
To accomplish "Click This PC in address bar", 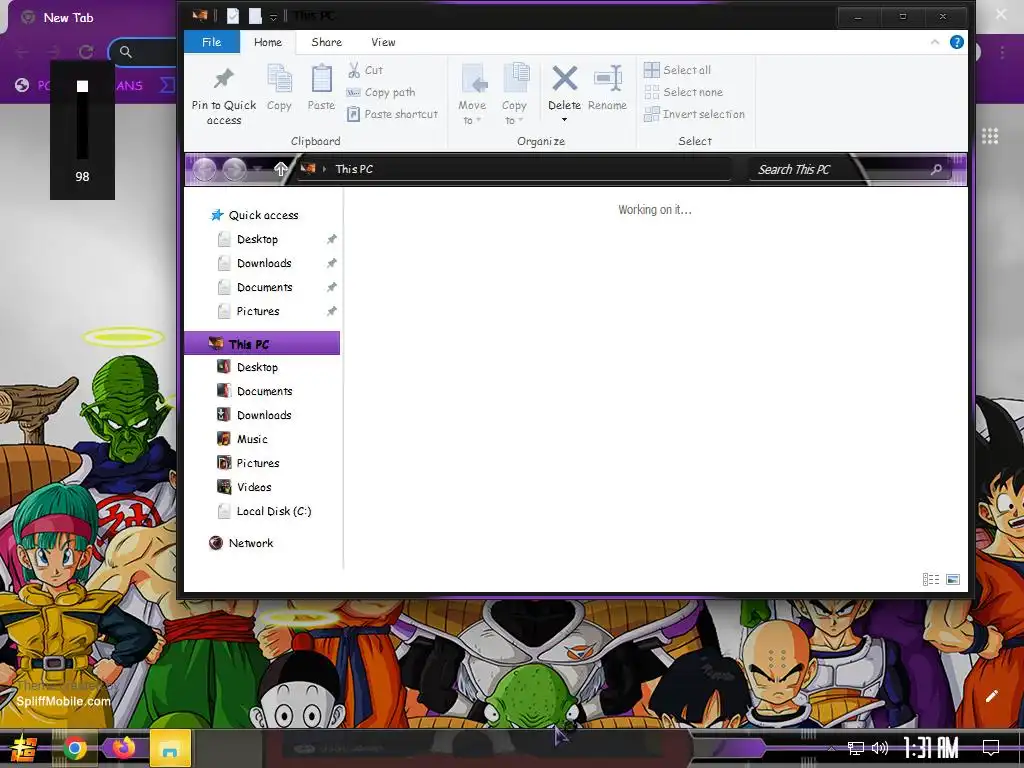I will [354, 169].
